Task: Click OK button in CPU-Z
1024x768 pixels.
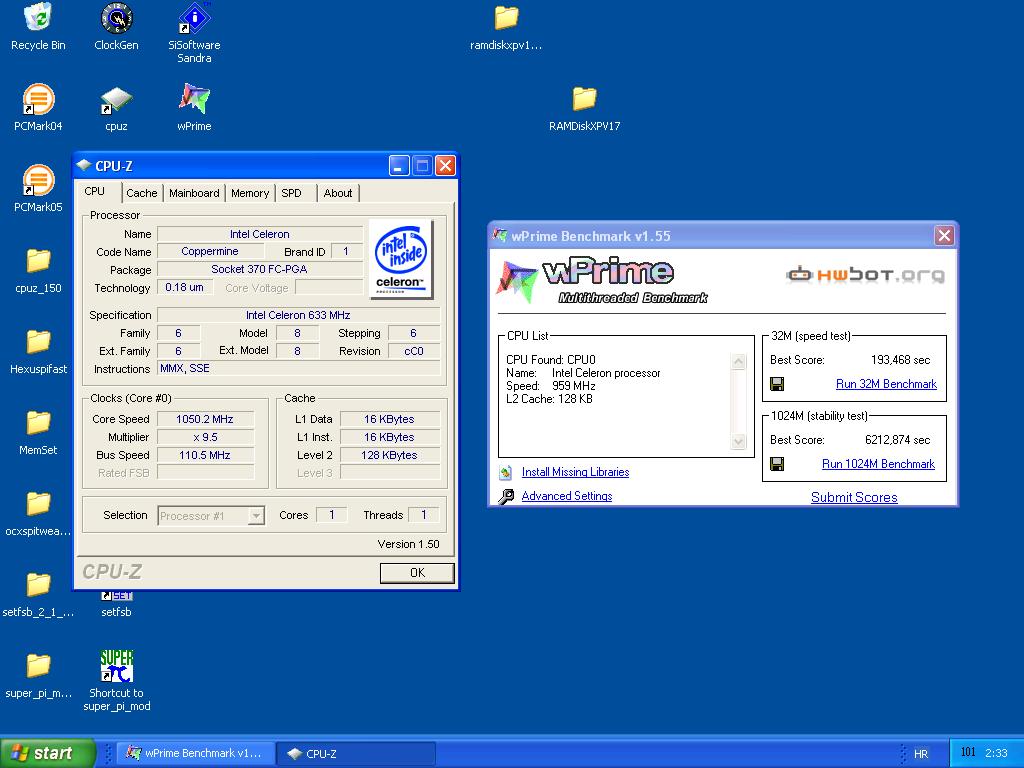Action: (x=417, y=573)
